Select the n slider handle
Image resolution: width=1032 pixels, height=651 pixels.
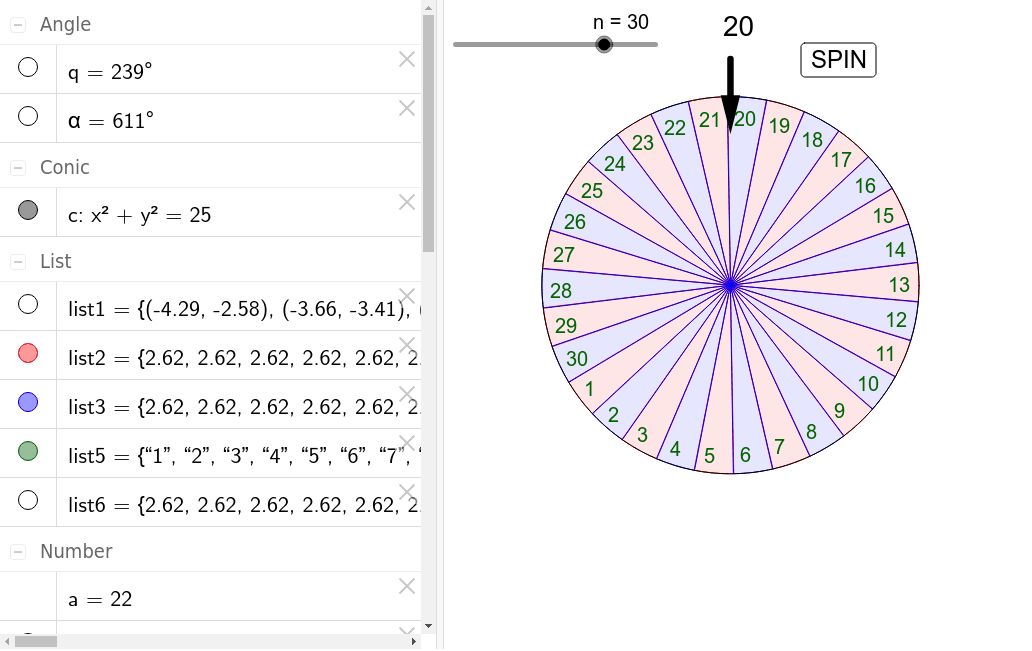click(603, 44)
